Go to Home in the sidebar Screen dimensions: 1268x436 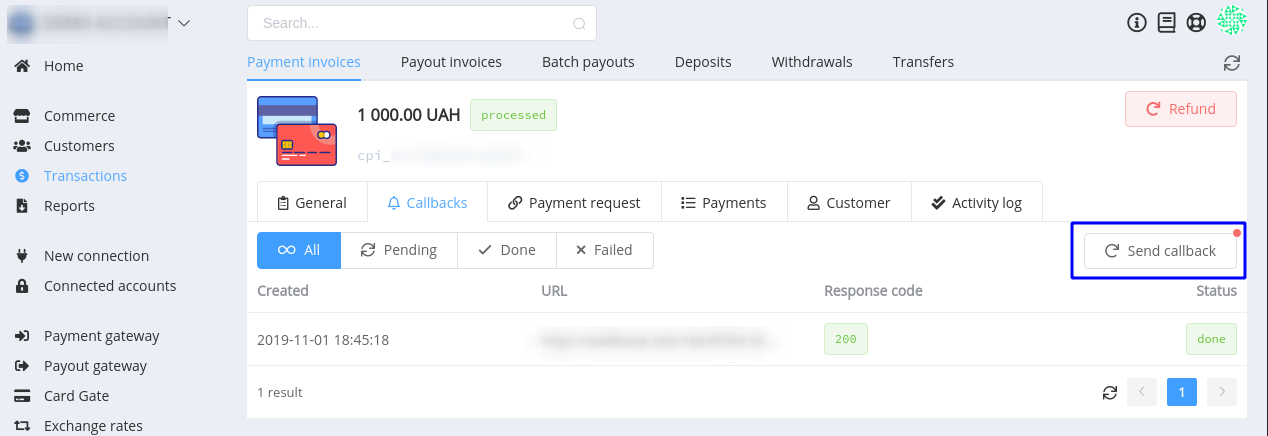tap(63, 66)
